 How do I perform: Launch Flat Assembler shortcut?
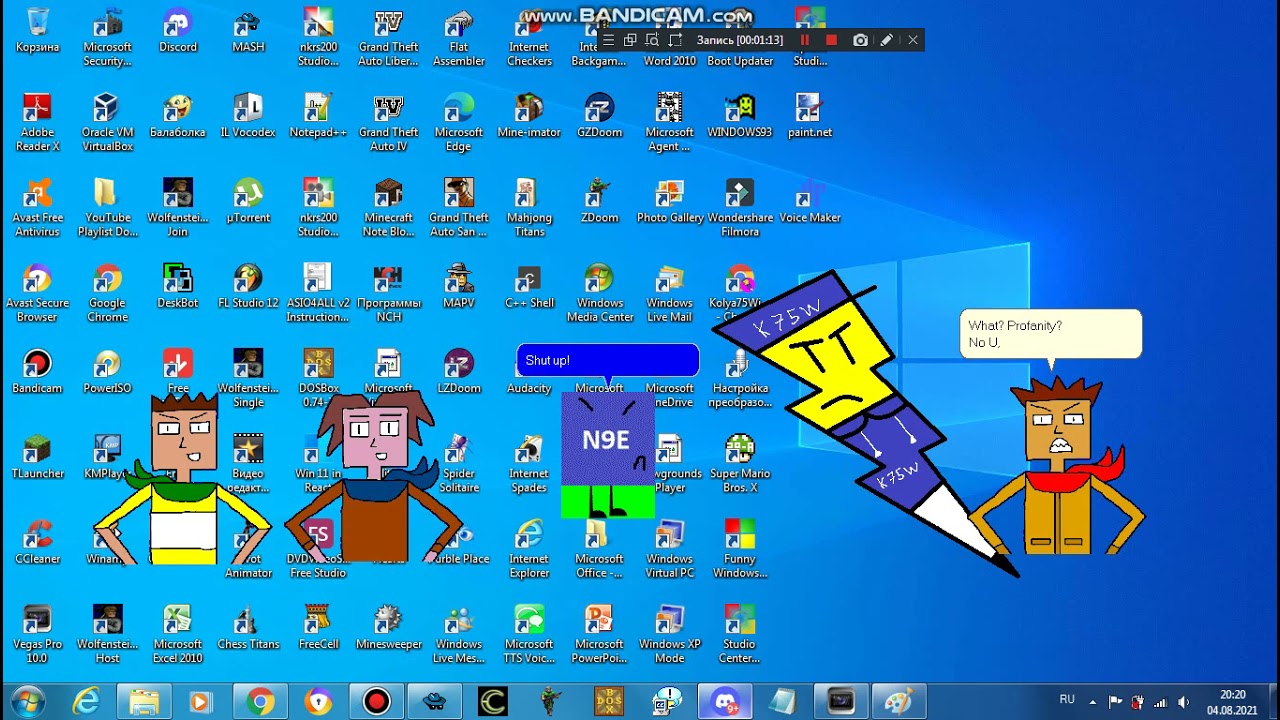[459, 38]
